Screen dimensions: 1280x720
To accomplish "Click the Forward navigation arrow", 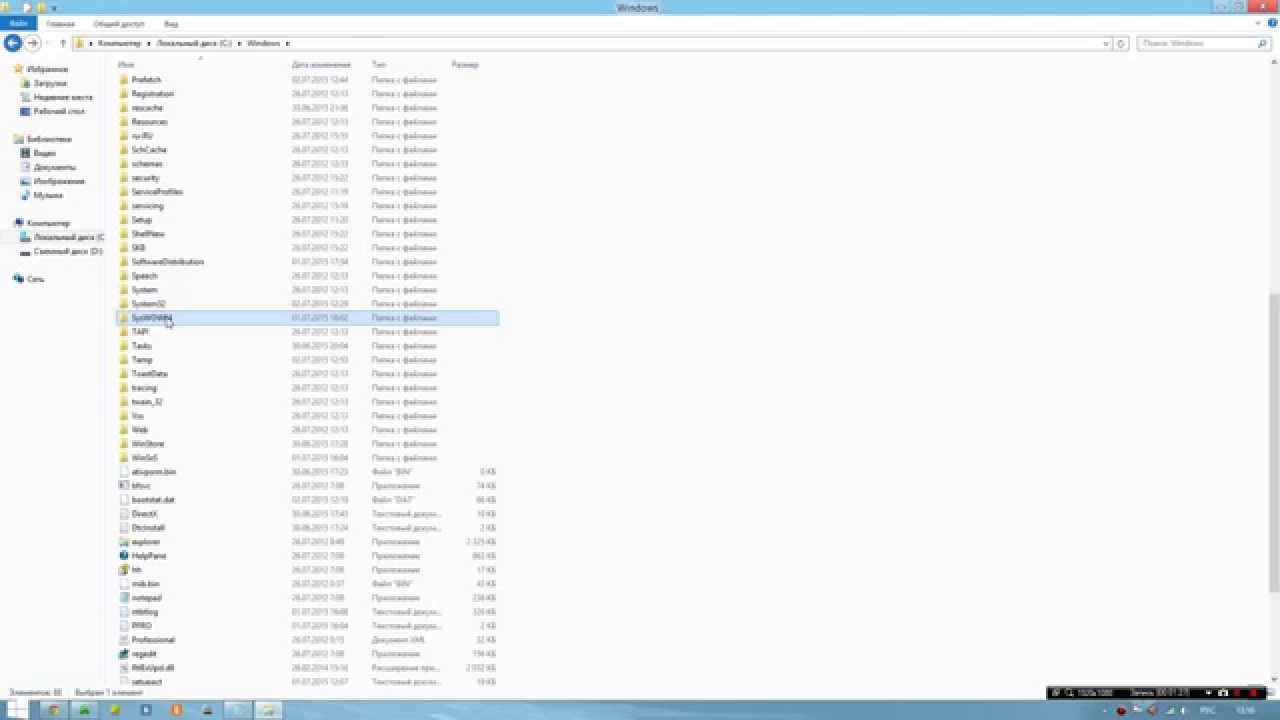I will click(x=32, y=43).
